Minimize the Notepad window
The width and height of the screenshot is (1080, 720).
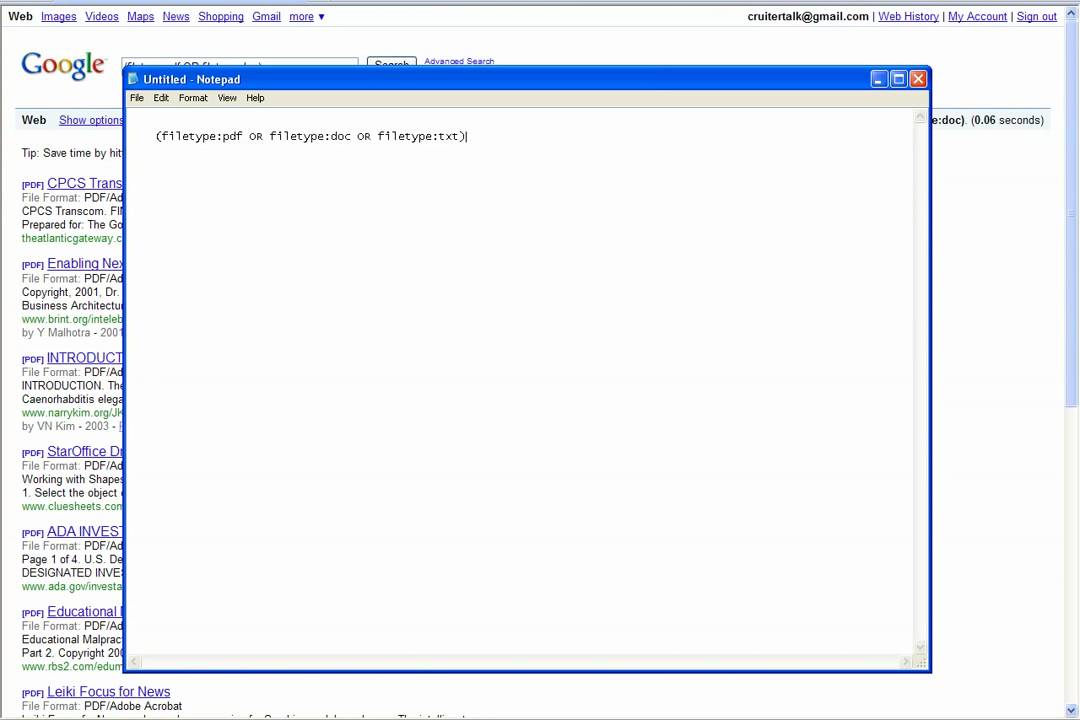(x=879, y=79)
